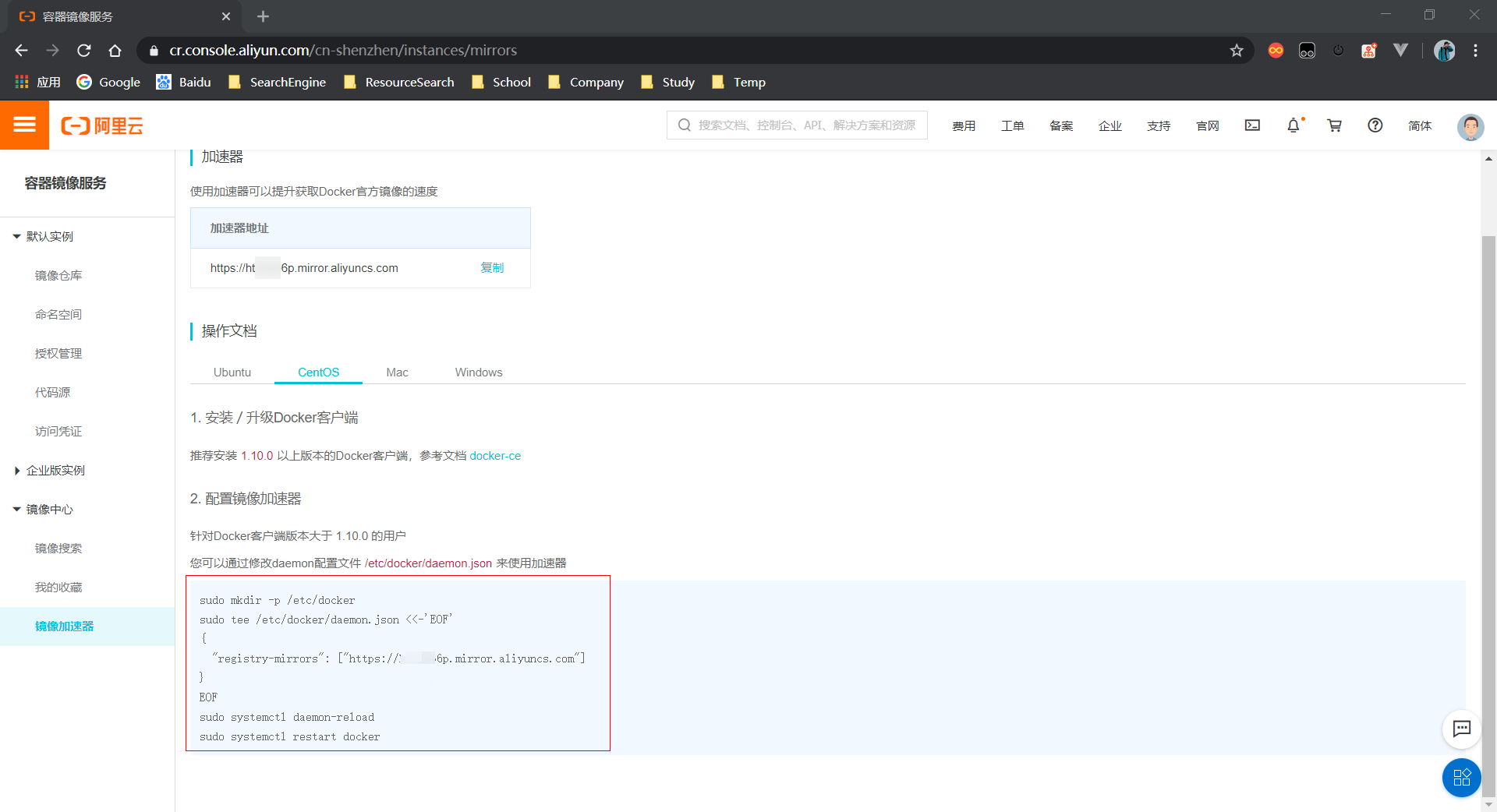1497x812 pixels.
Task: Open the docker-ce documentation link
Action: (x=495, y=456)
